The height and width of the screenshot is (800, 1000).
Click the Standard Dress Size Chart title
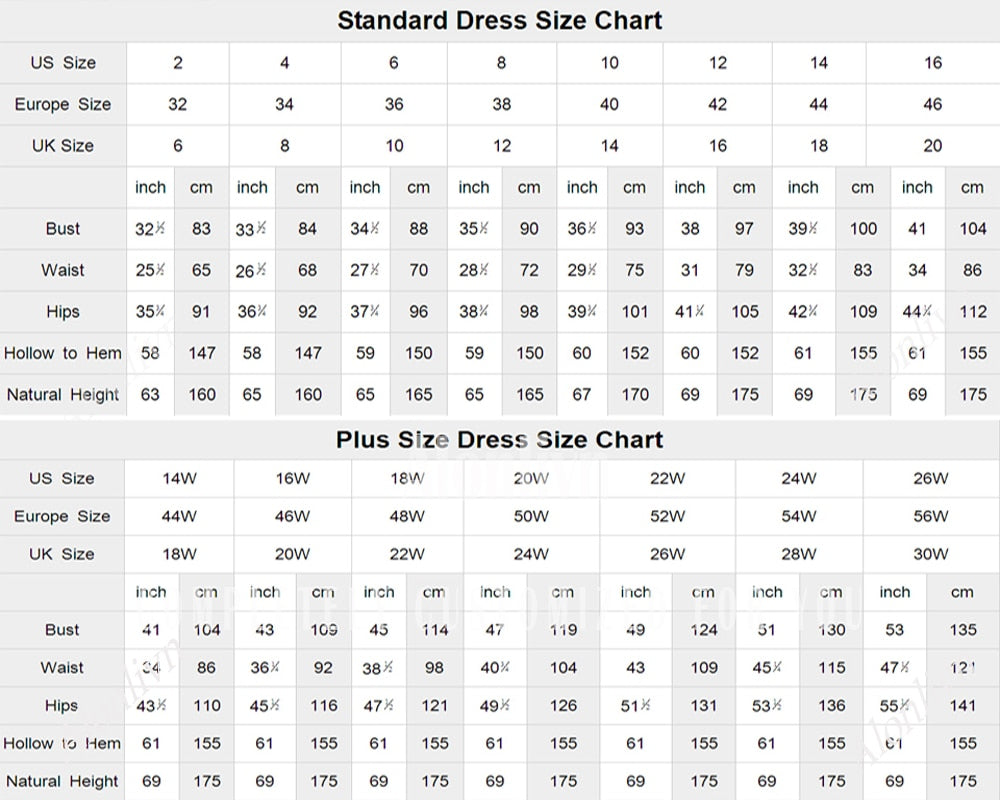[x=500, y=20]
